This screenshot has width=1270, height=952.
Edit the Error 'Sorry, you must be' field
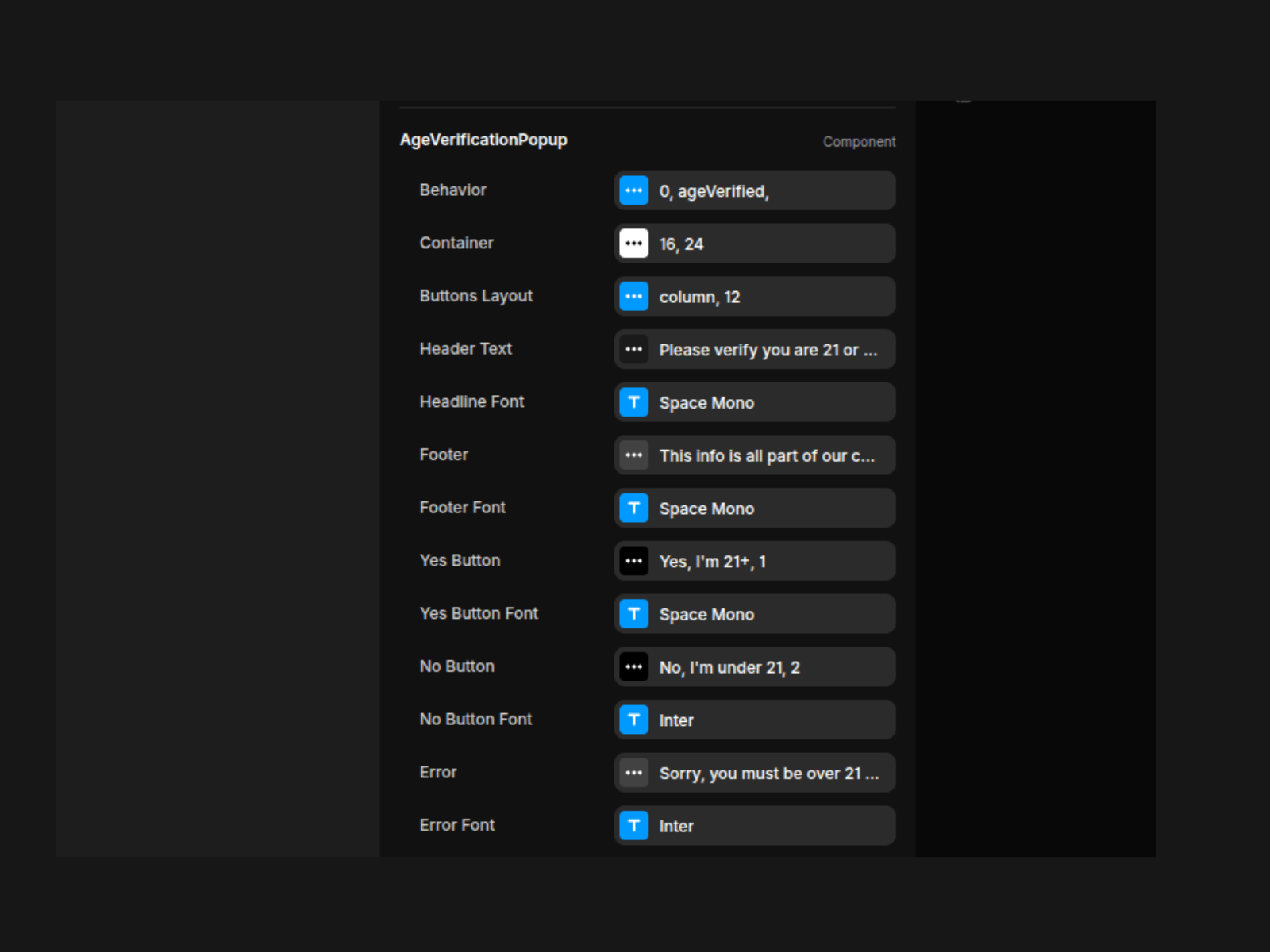768,773
